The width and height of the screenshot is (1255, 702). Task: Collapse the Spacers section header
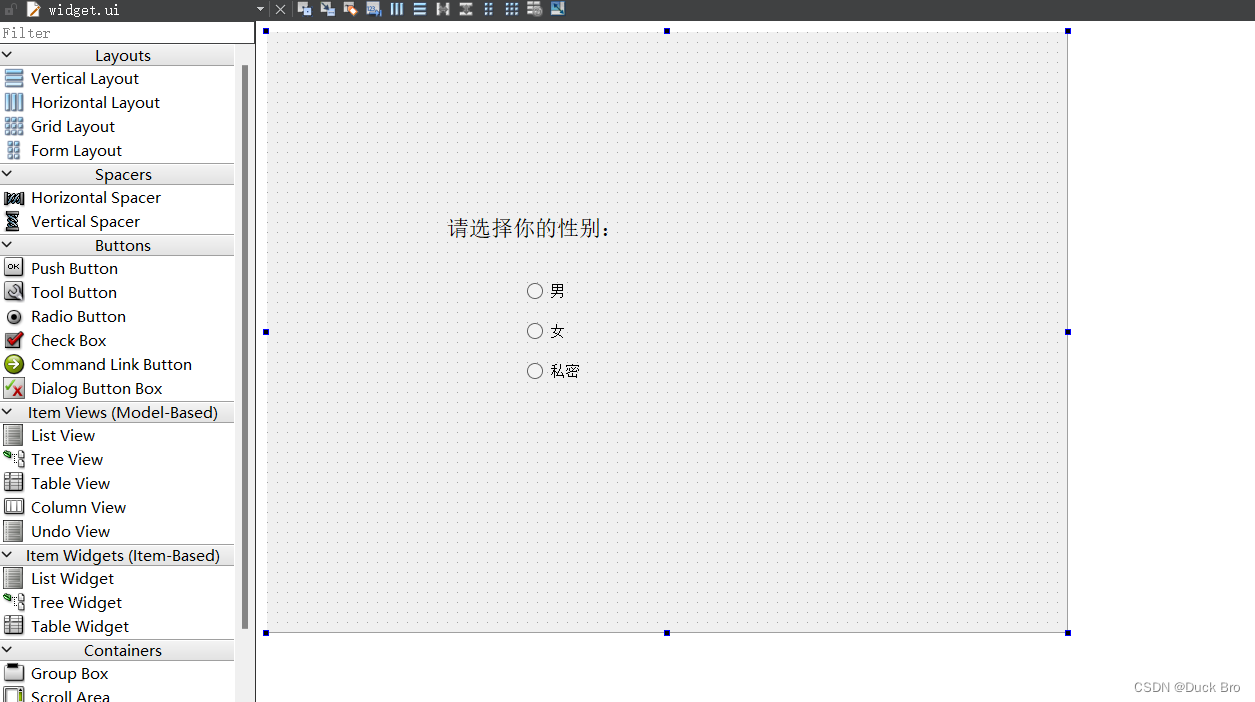[x=122, y=174]
